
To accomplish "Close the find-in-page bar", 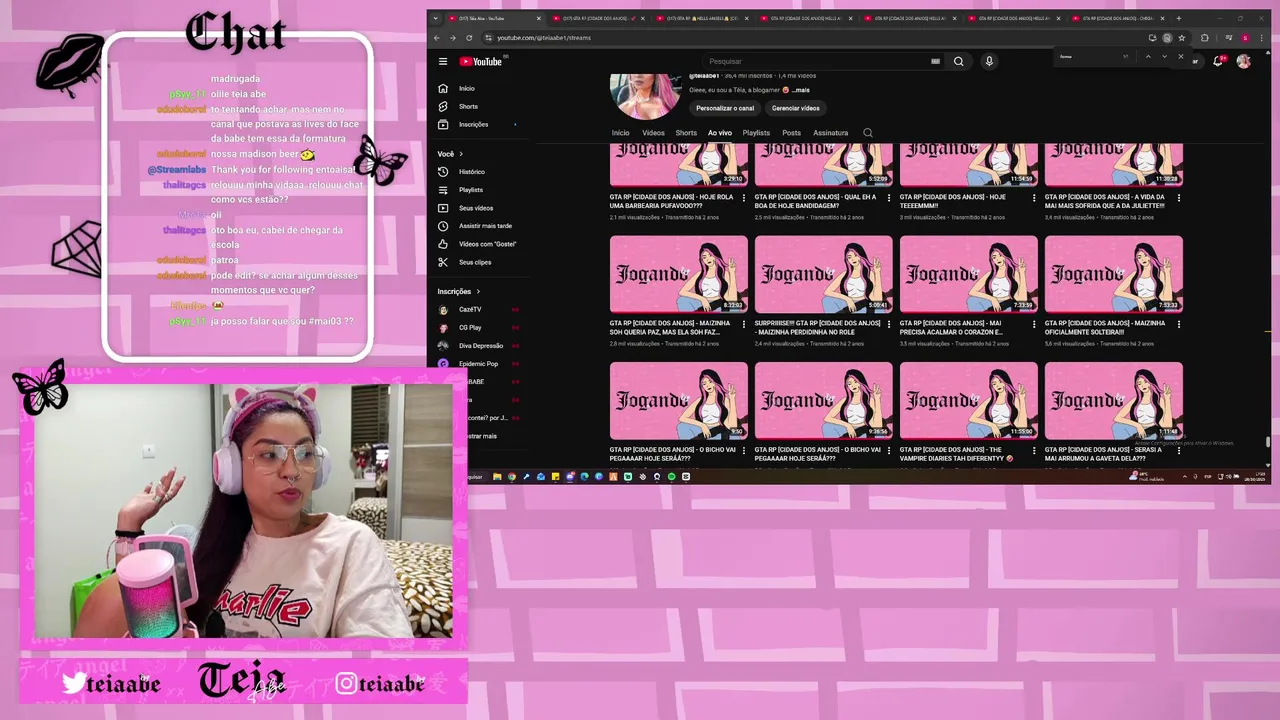I will click(1180, 56).
